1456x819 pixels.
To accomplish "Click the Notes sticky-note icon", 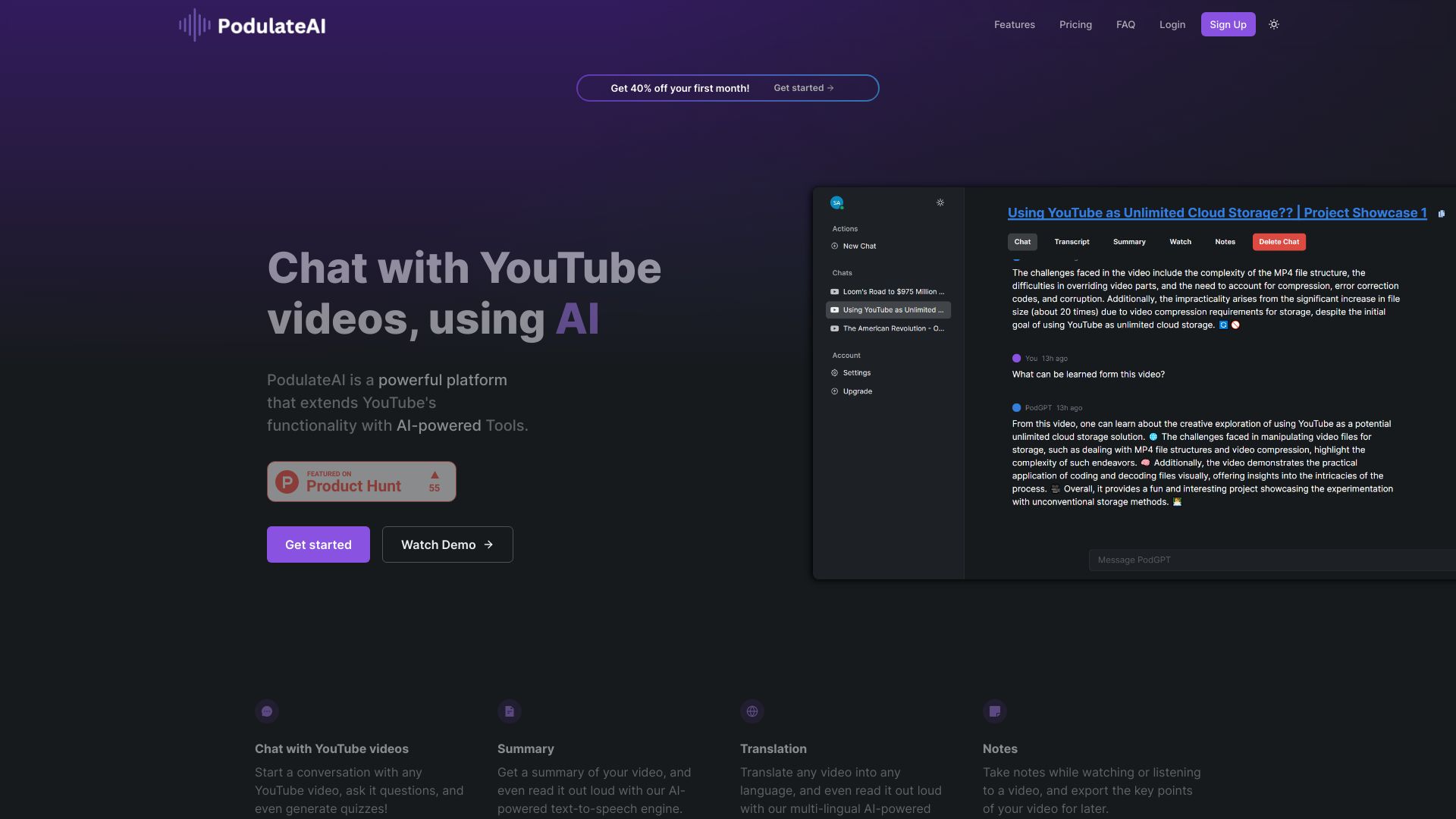I will [995, 711].
